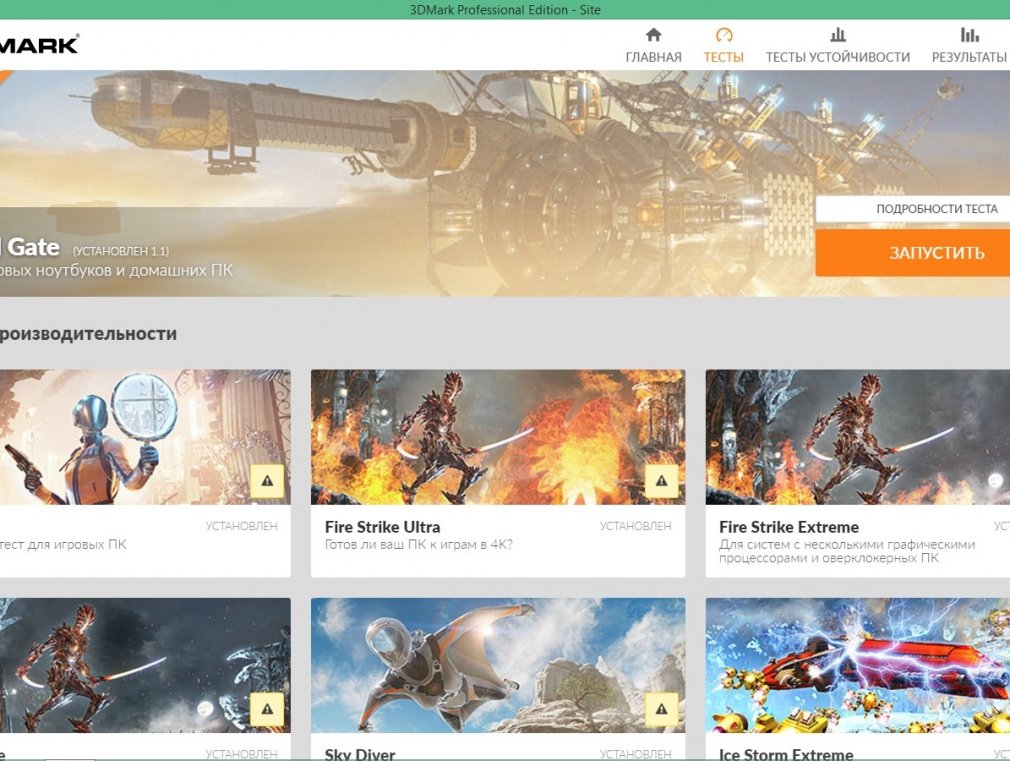Image resolution: width=1010 pixels, height=761 pixels.
Task: Click the "Gate" benchmark title in banner
Action: [33, 247]
